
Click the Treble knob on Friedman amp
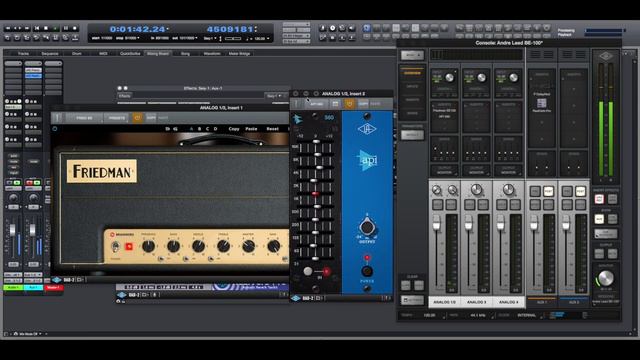(x=223, y=246)
